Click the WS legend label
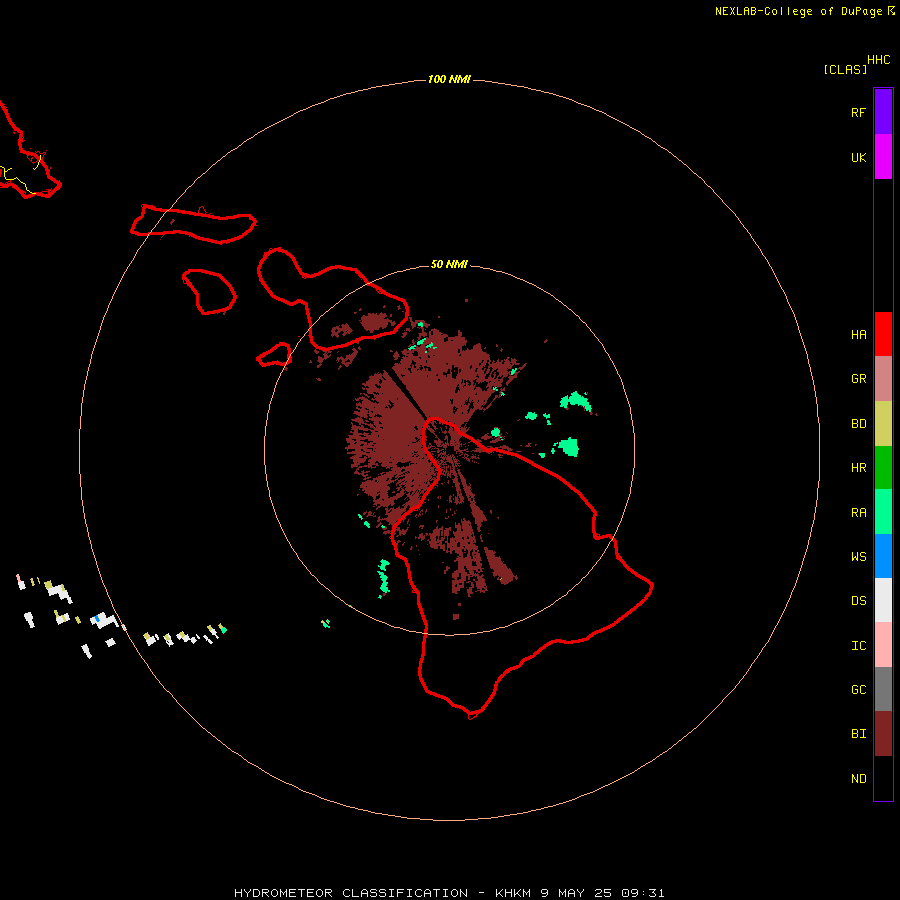The height and width of the screenshot is (900, 900). point(858,557)
